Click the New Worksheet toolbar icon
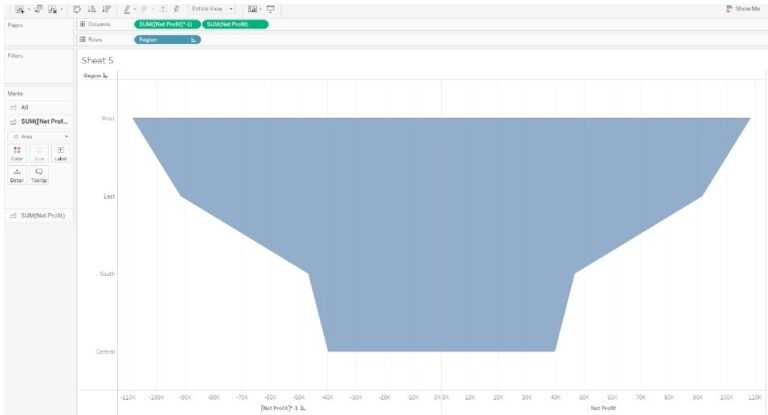 [x=20, y=9]
